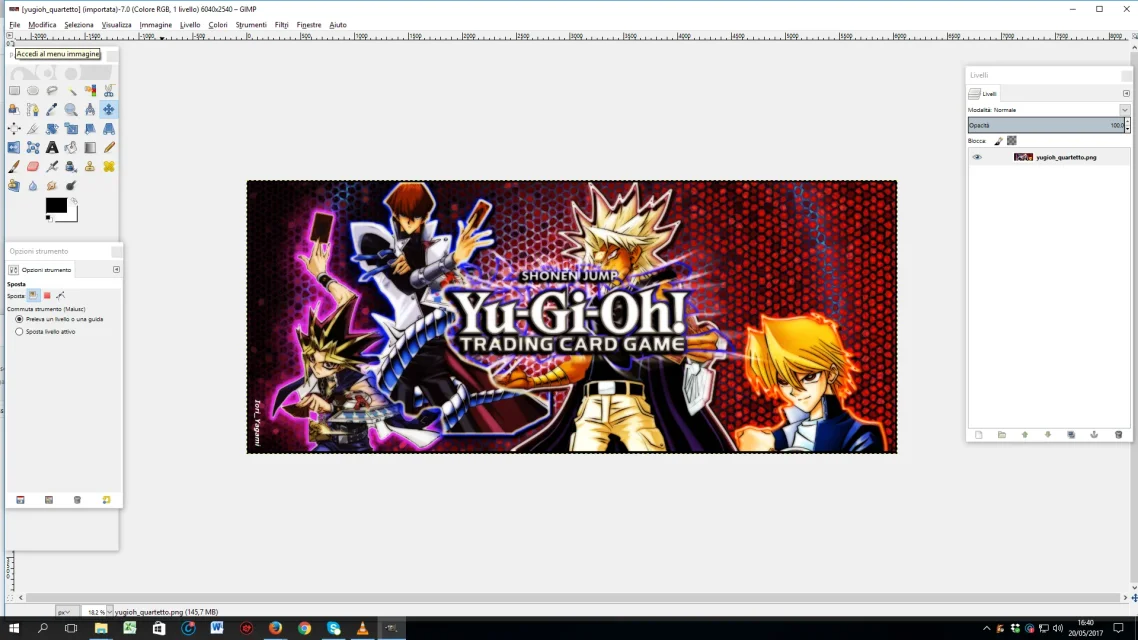Select the Paintbrush tool

[14, 166]
